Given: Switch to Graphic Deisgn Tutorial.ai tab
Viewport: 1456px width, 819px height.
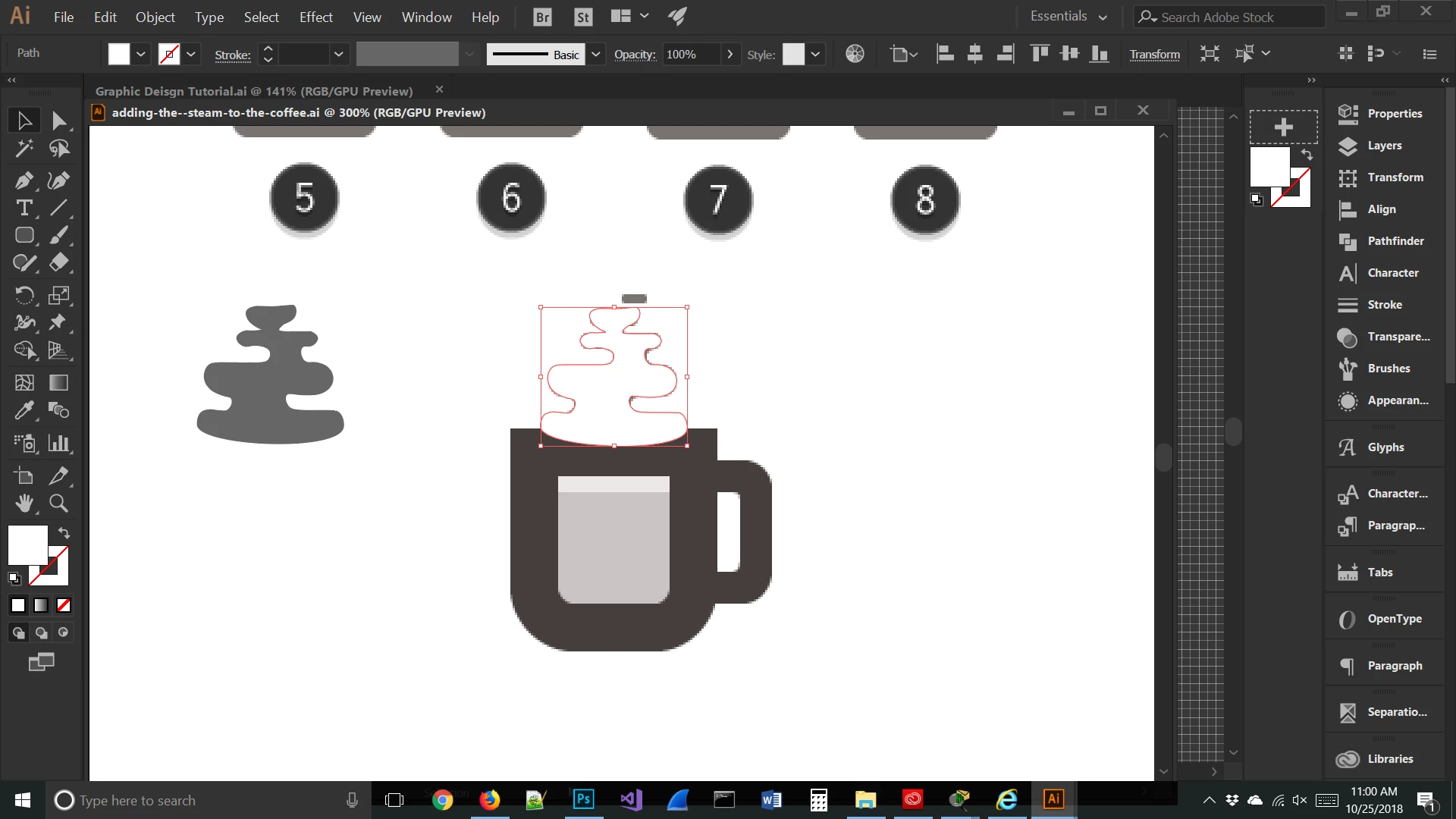Looking at the screenshot, I should click(x=254, y=91).
